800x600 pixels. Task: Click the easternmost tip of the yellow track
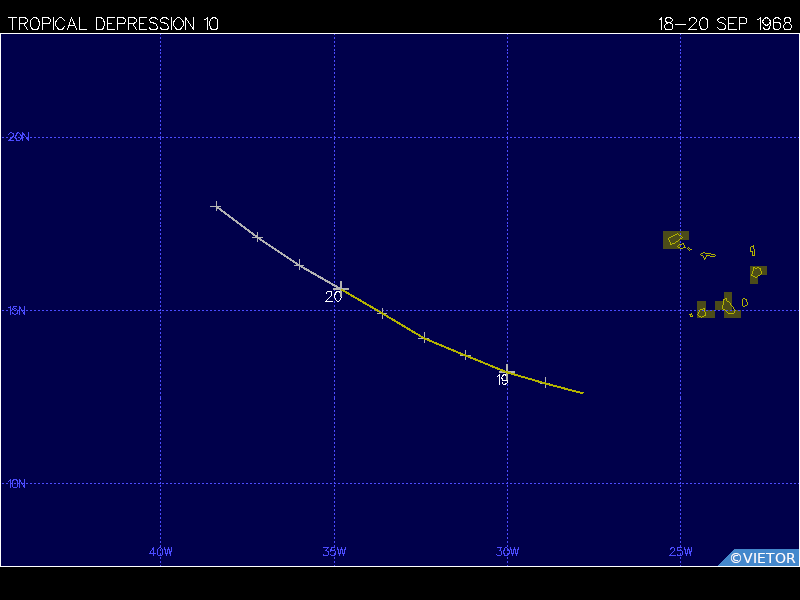point(582,393)
